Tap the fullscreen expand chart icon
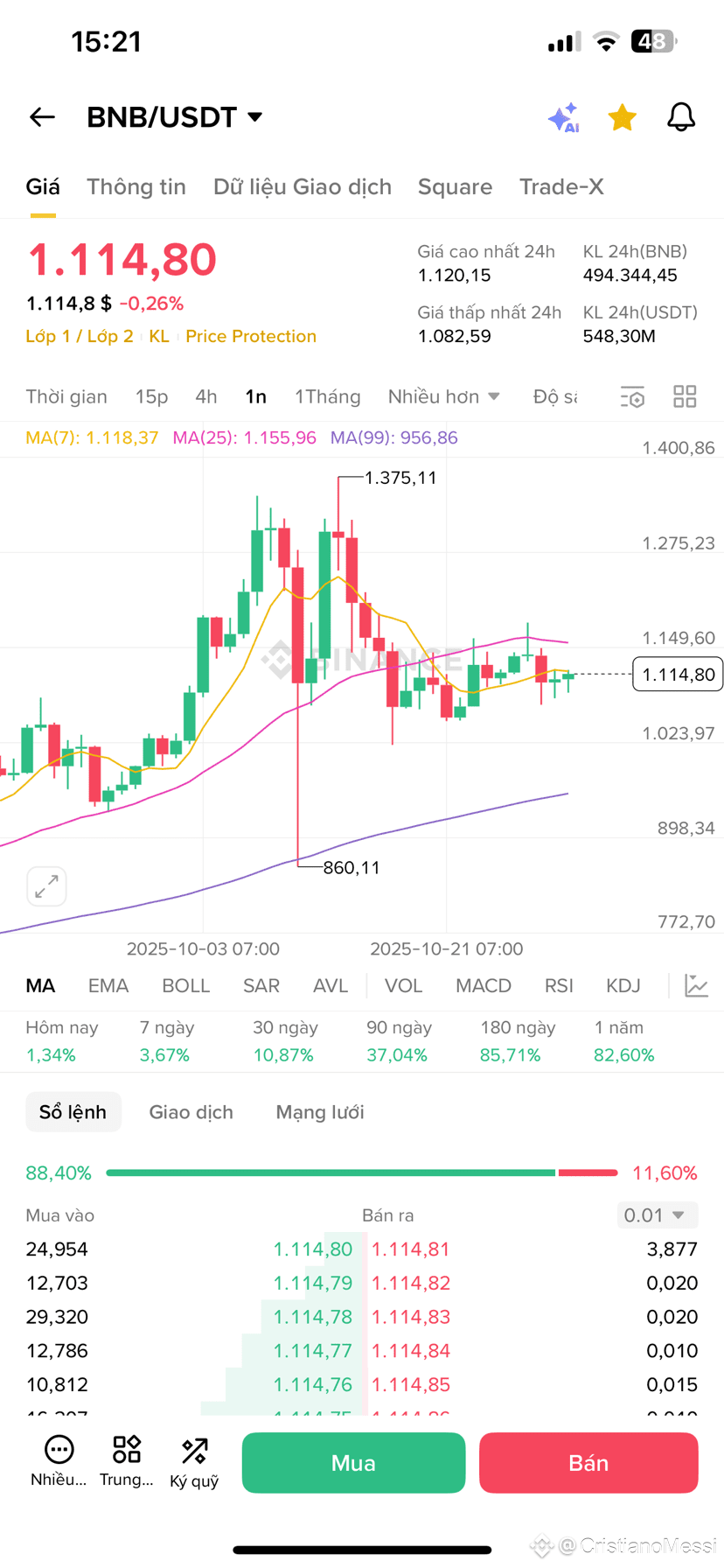This screenshot has width=724, height=1568. (x=46, y=886)
